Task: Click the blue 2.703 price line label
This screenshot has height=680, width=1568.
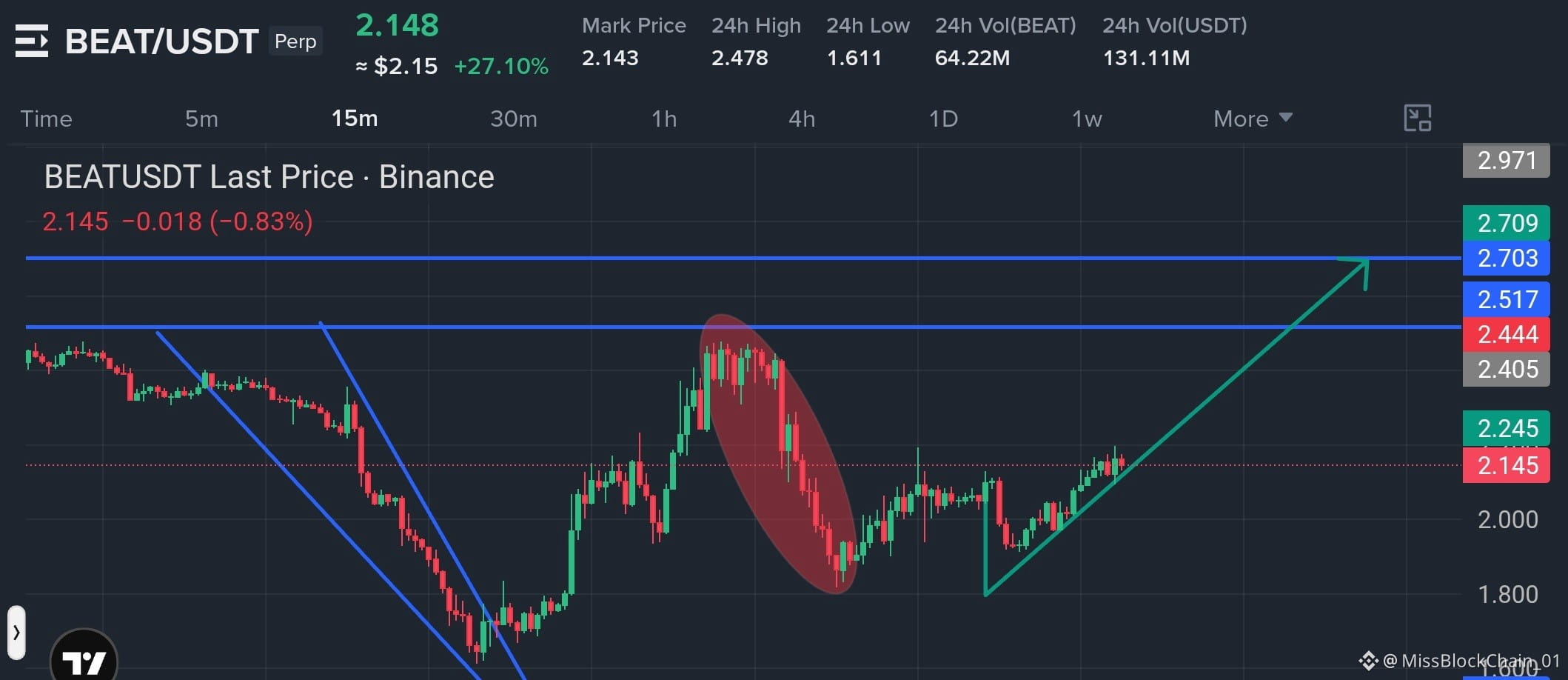Action: (x=1507, y=258)
